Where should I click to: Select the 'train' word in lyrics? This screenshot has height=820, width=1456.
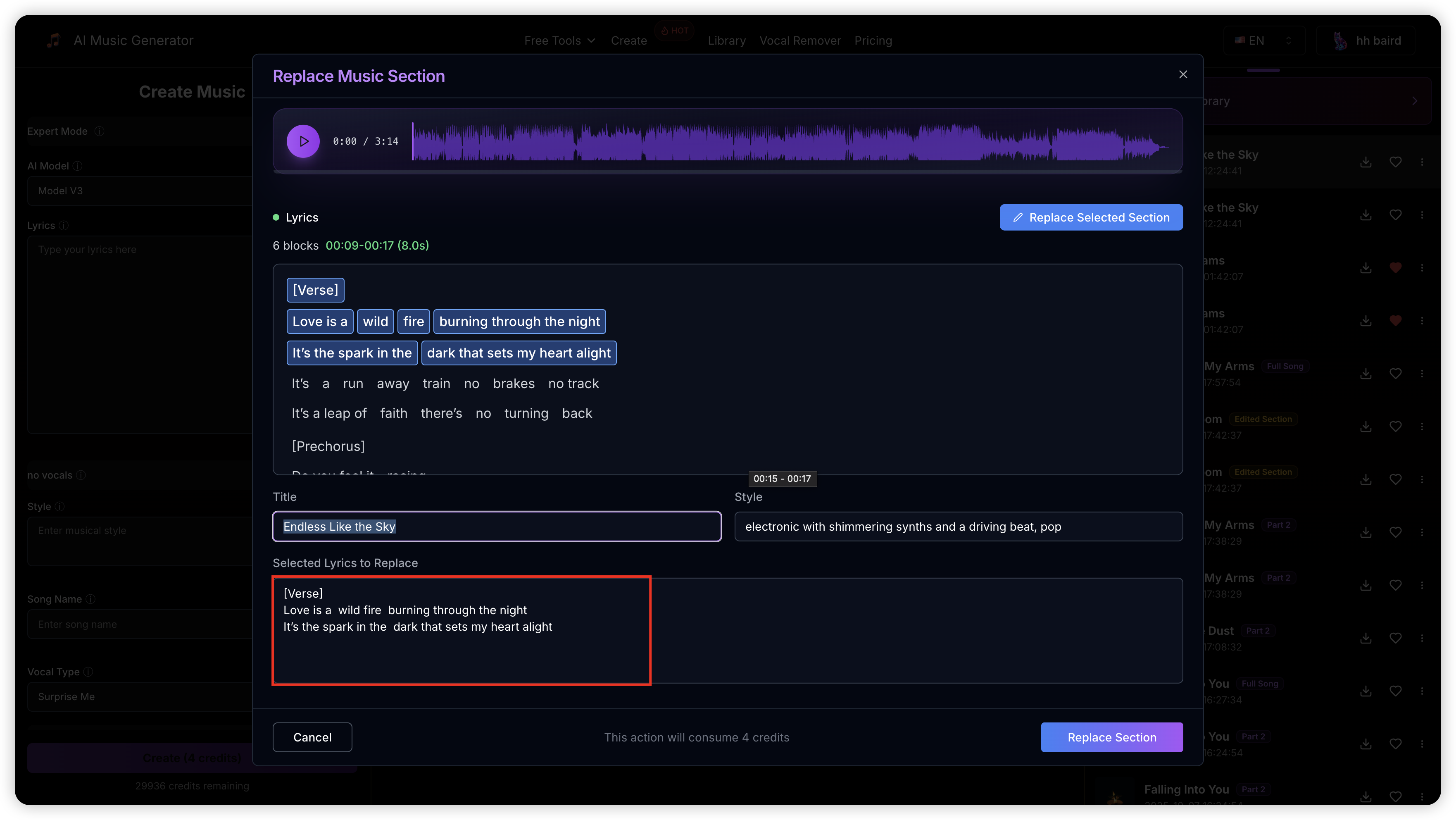point(436,384)
